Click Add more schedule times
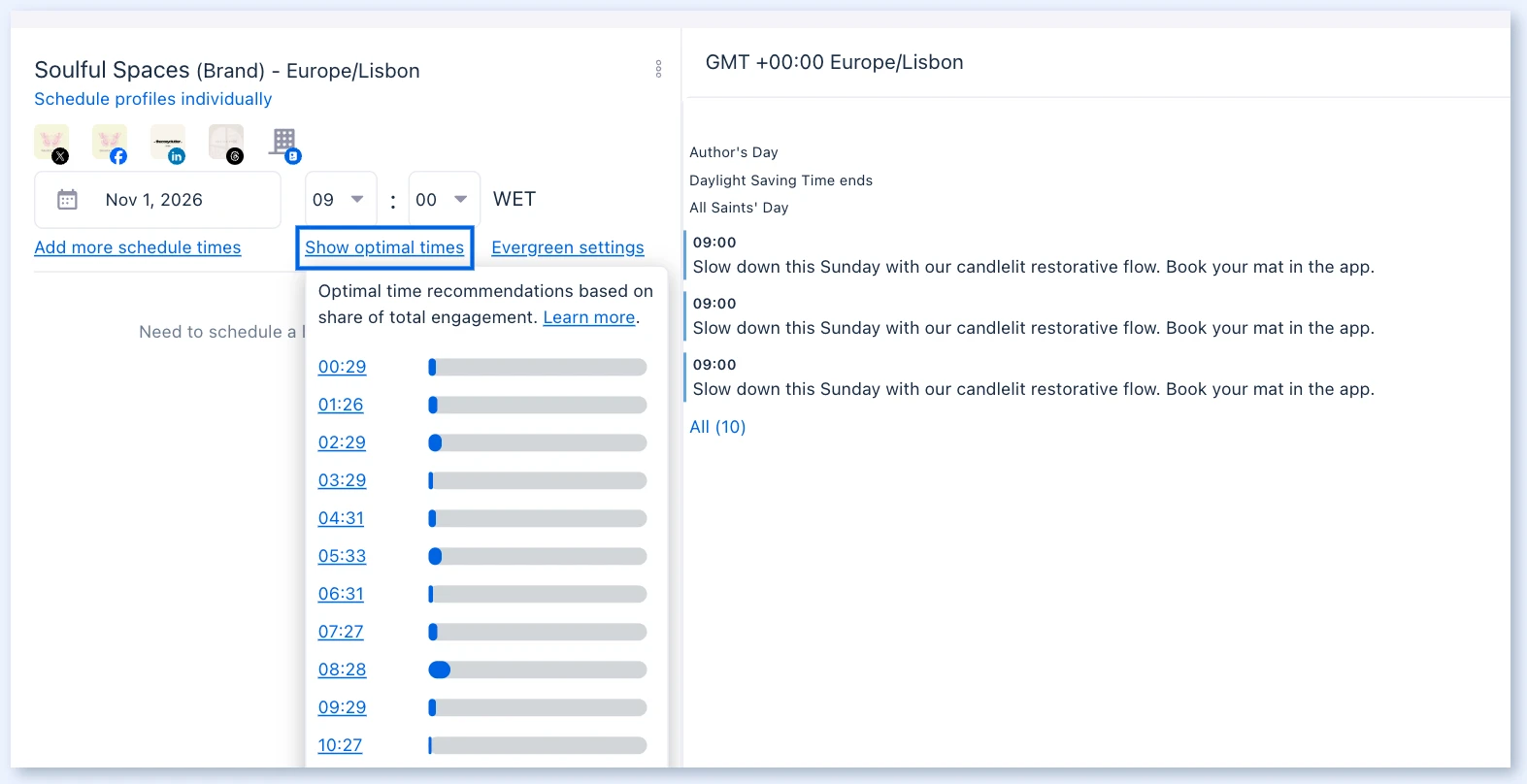The height and width of the screenshot is (784, 1527). [x=138, y=247]
